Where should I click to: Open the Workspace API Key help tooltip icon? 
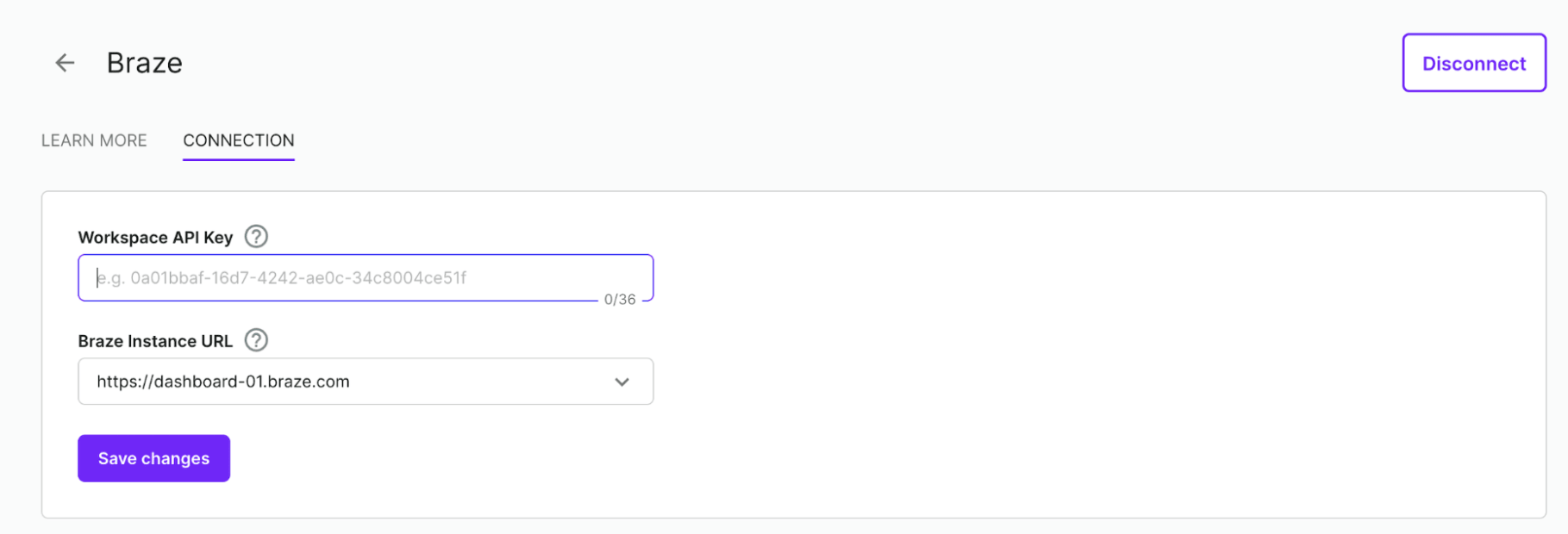256,237
